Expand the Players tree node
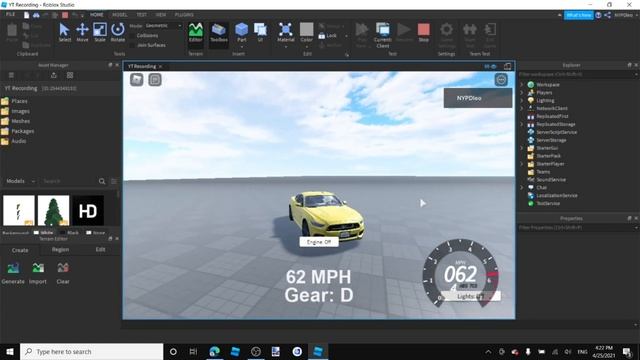This screenshot has height=360, width=640. pos(522,93)
